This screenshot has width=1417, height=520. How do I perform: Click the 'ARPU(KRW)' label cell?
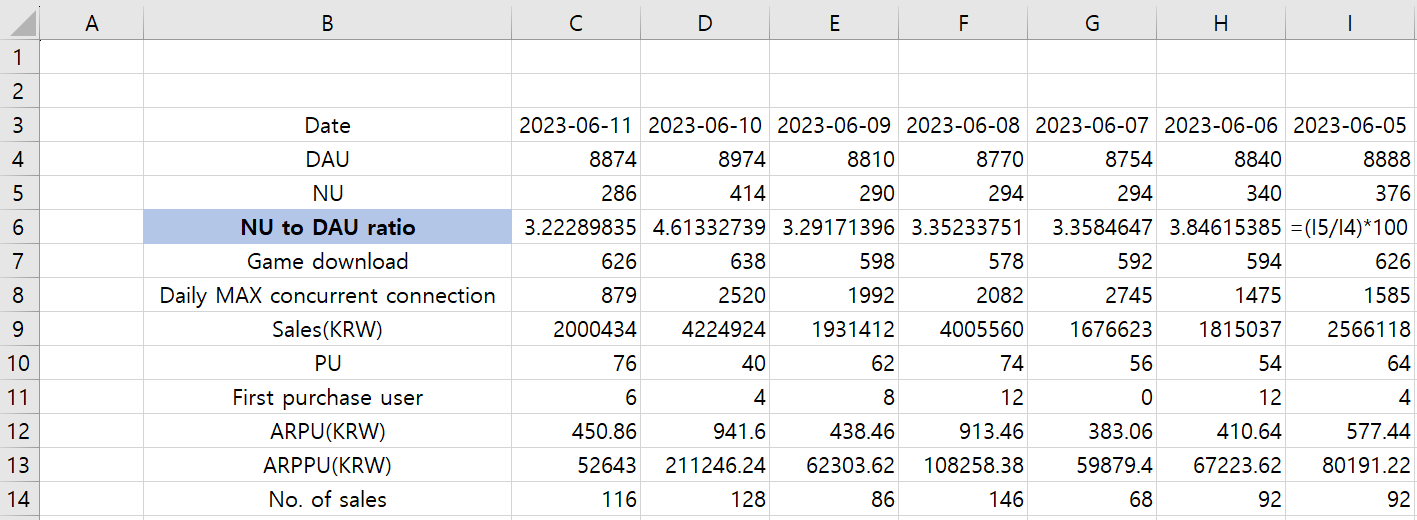tap(327, 431)
